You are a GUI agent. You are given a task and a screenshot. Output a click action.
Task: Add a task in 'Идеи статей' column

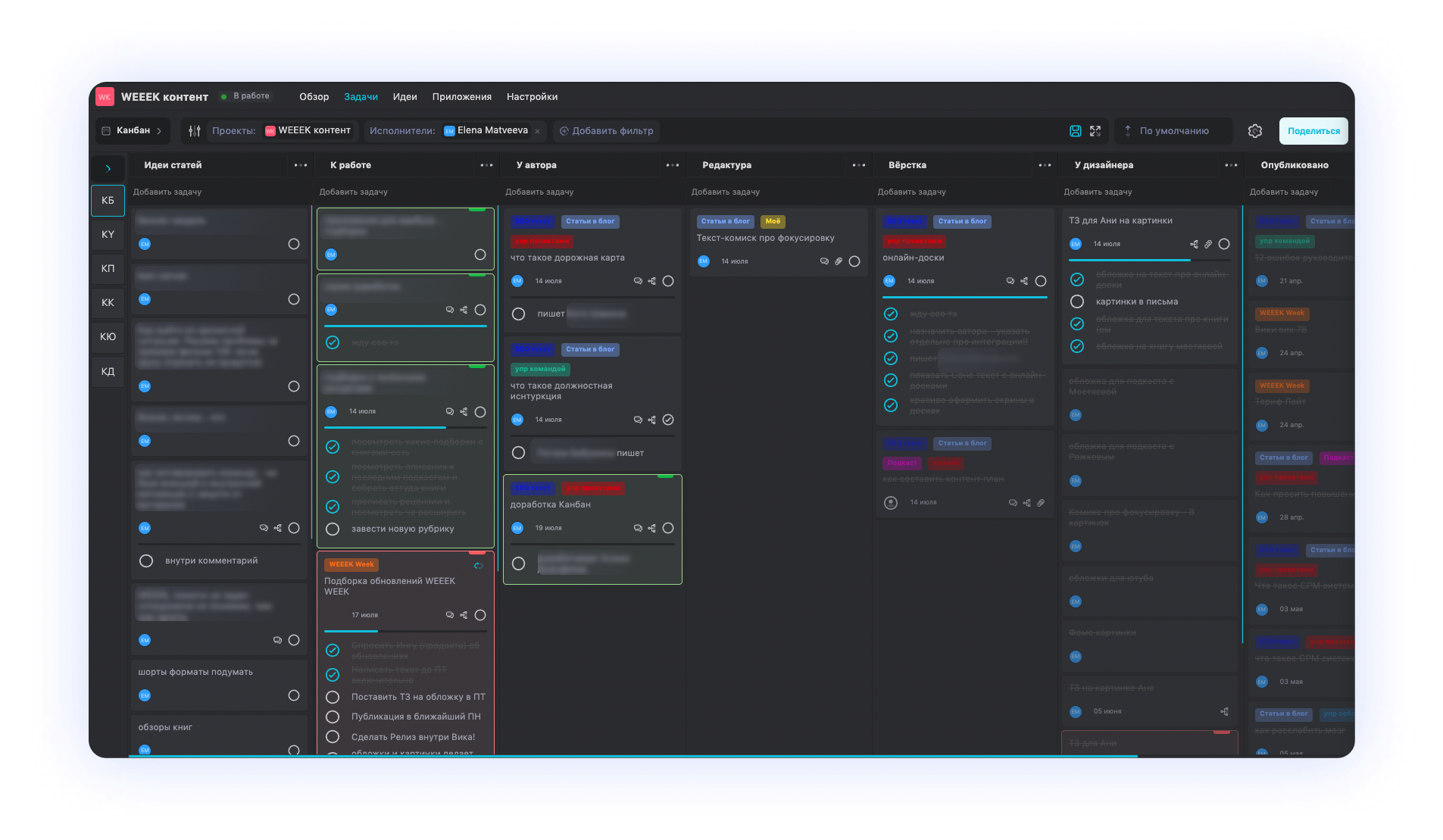(167, 192)
